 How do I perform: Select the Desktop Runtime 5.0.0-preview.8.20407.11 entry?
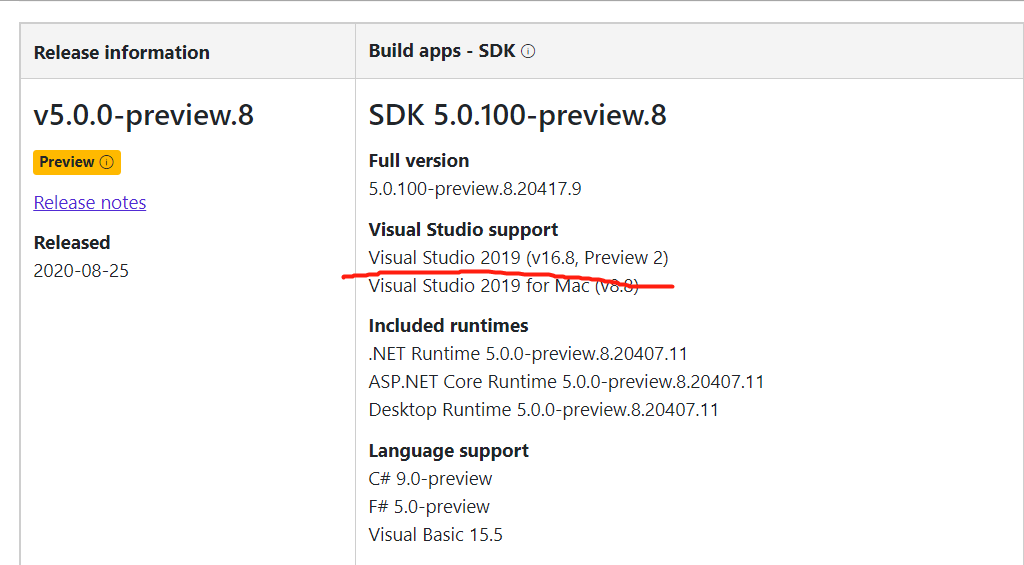tap(543, 410)
